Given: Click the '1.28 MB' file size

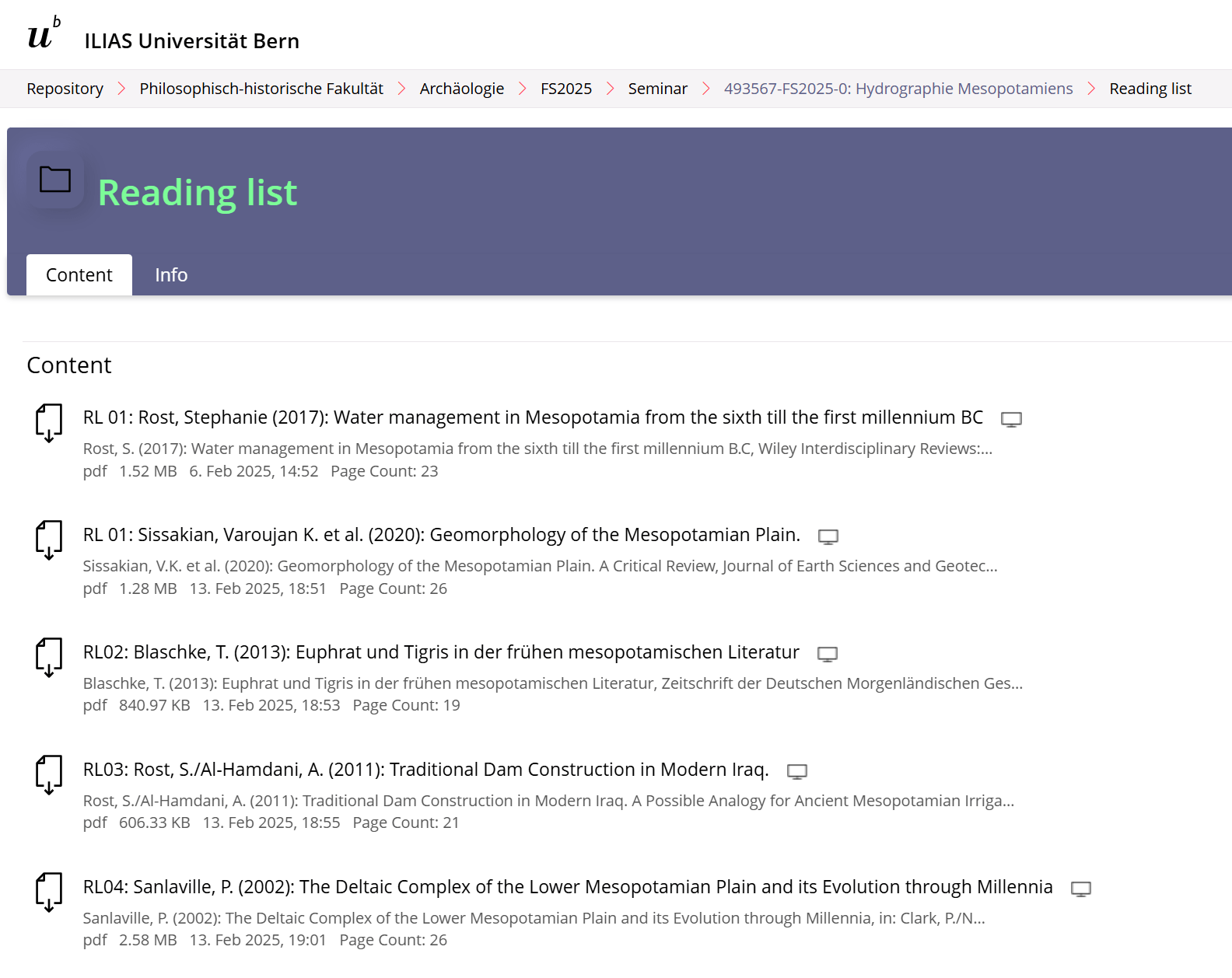Looking at the screenshot, I should click(x=148, y=589).
